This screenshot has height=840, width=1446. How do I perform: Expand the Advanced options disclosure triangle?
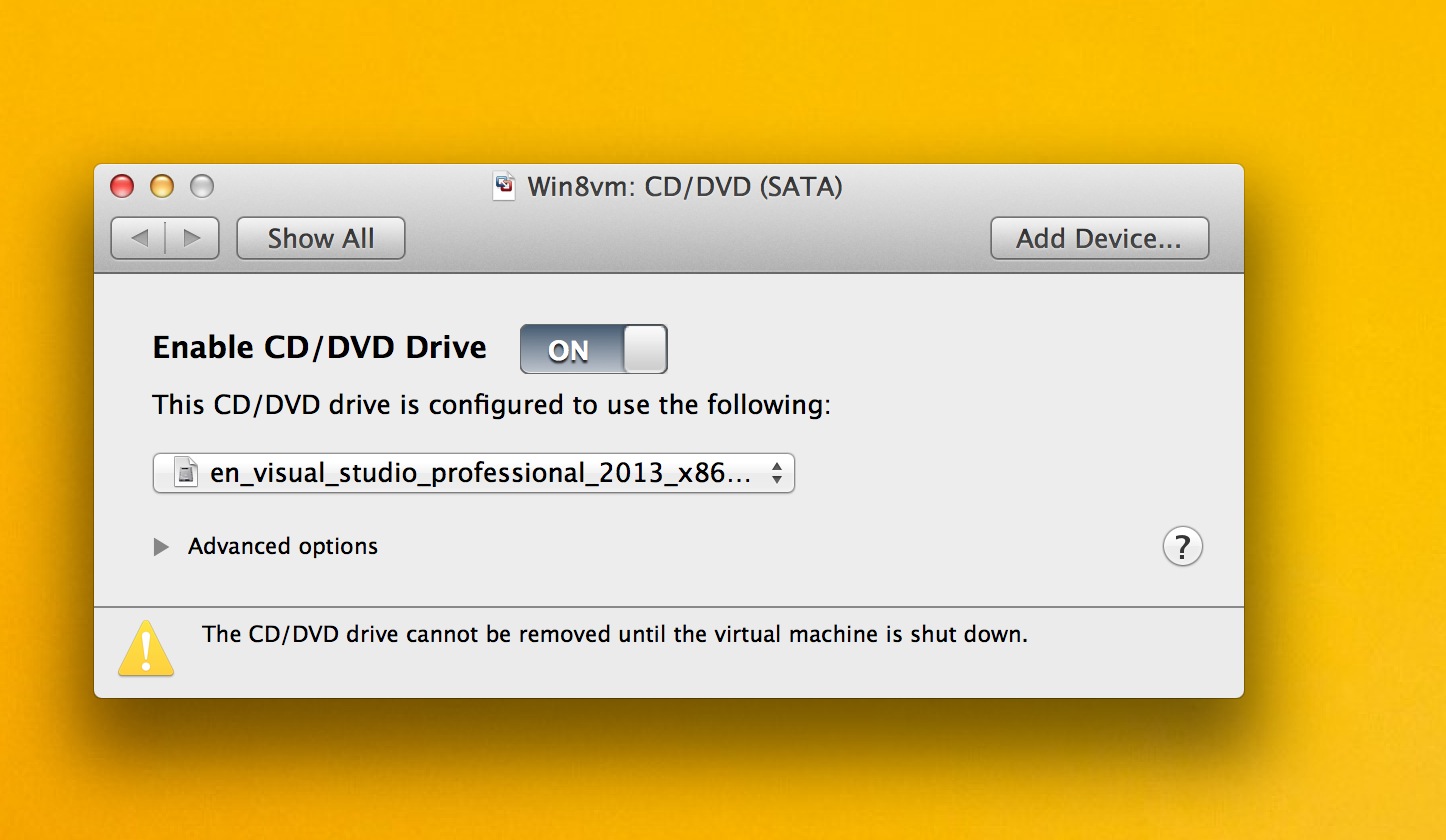click(x=161, y=547)
